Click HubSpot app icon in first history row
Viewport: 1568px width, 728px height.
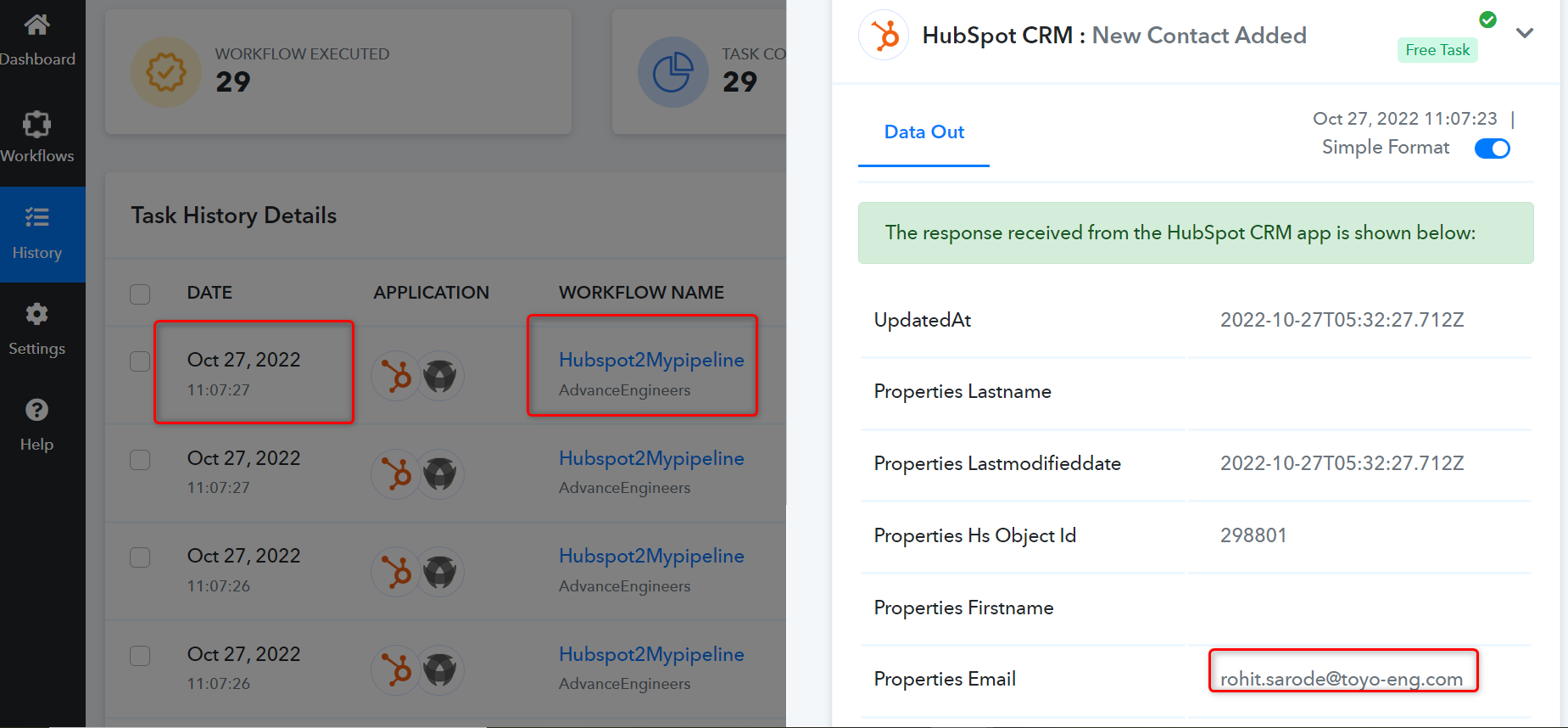[x=396, y=375]
